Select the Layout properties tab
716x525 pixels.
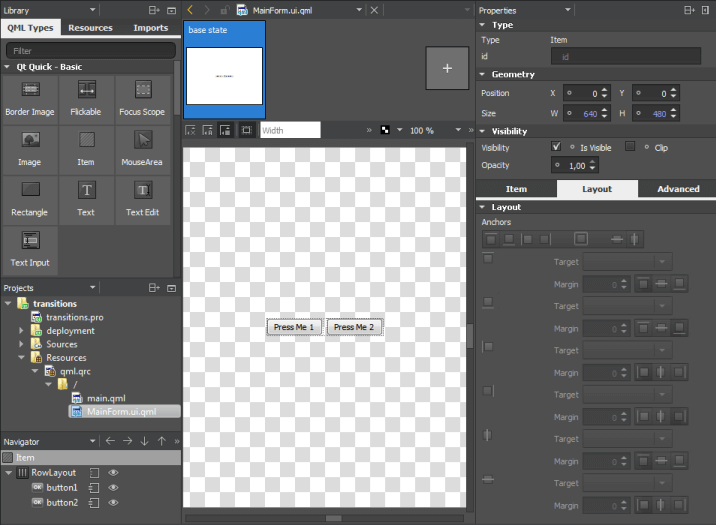point(597,189)
